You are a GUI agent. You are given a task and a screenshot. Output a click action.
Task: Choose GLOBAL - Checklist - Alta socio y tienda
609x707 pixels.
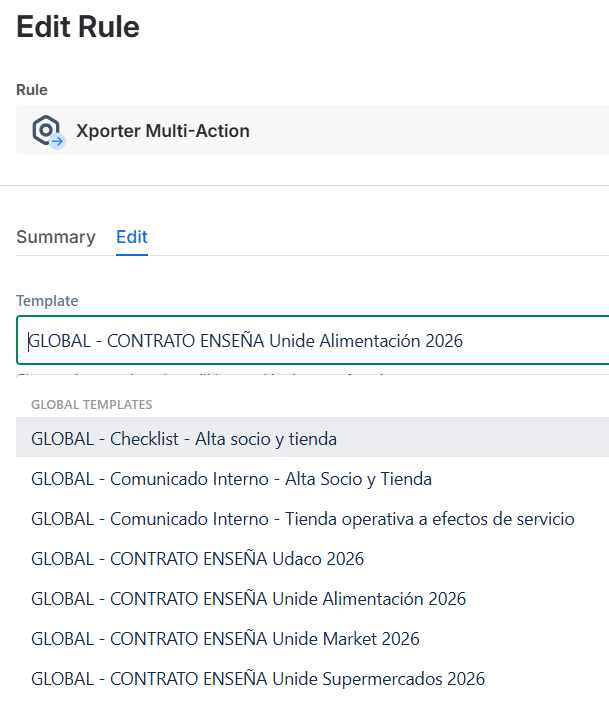[184, 438]
